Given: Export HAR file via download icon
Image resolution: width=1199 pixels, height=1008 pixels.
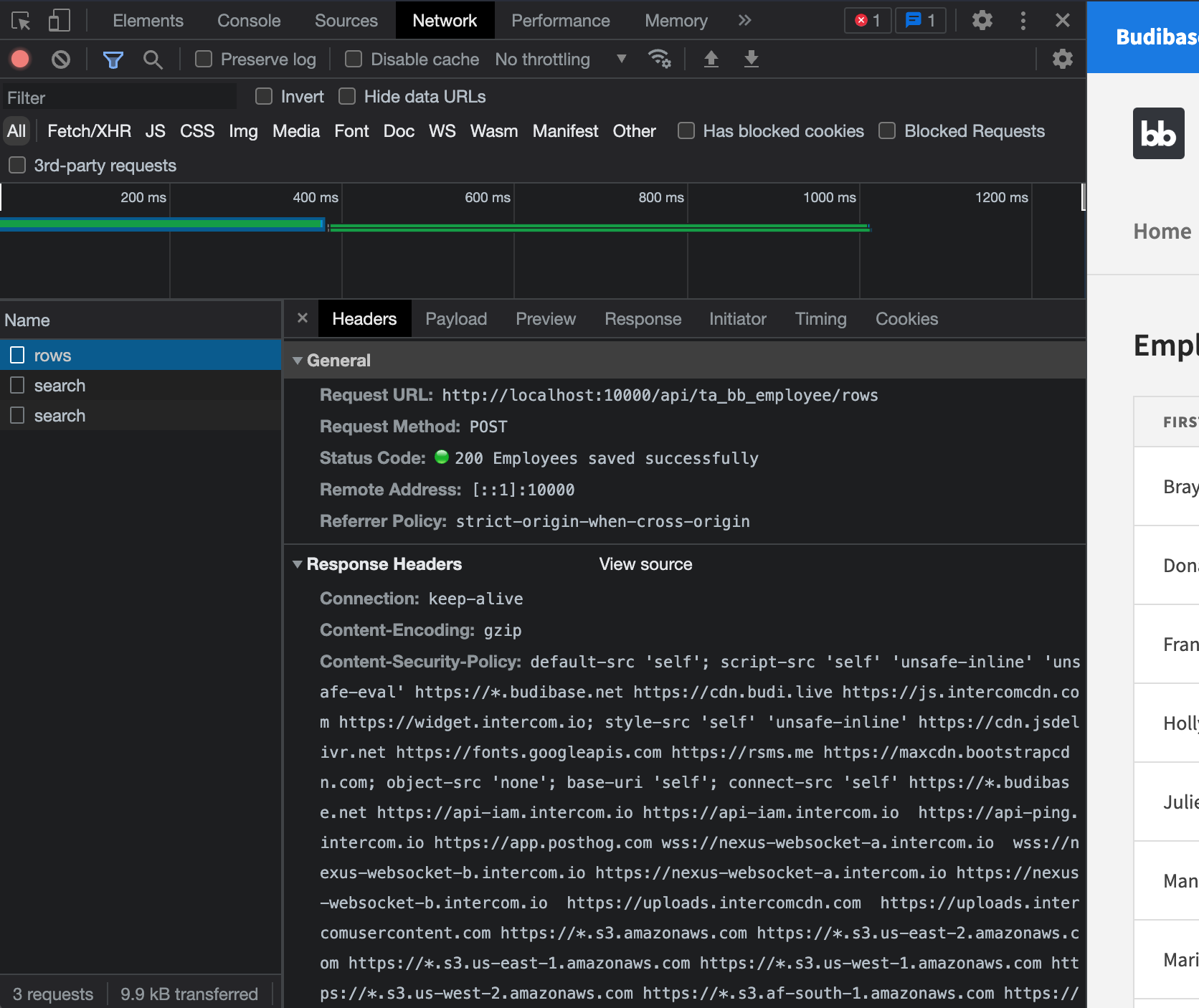Looking at the screenshot, I should tap(751, 60).
